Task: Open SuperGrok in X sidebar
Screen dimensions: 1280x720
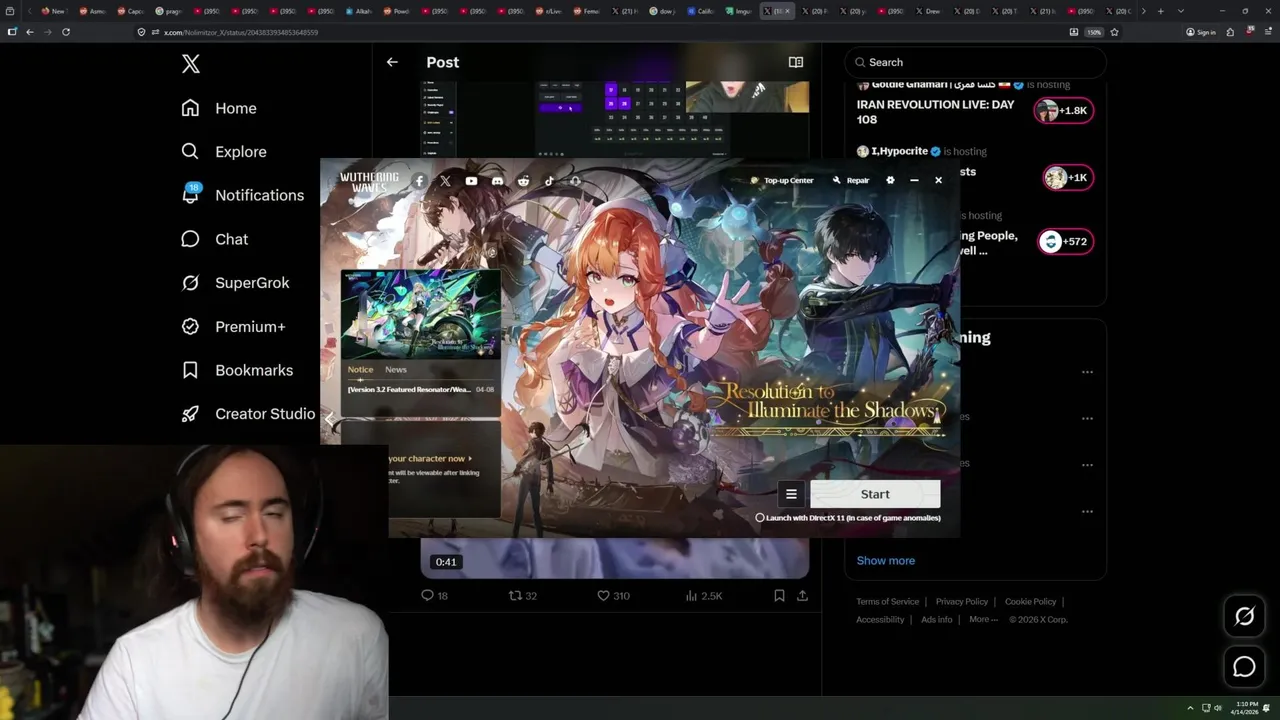Action: coord(235,283)
